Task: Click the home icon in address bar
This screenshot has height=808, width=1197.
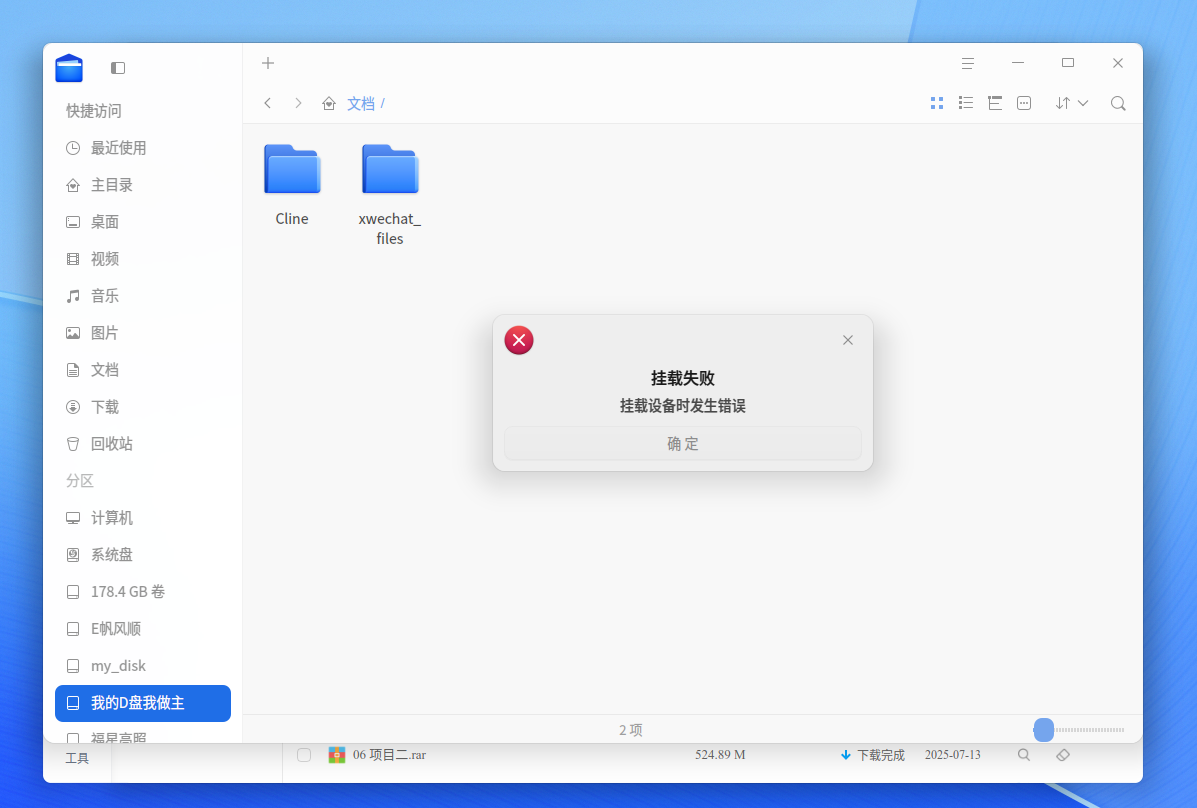Action: tap(329, 103)
